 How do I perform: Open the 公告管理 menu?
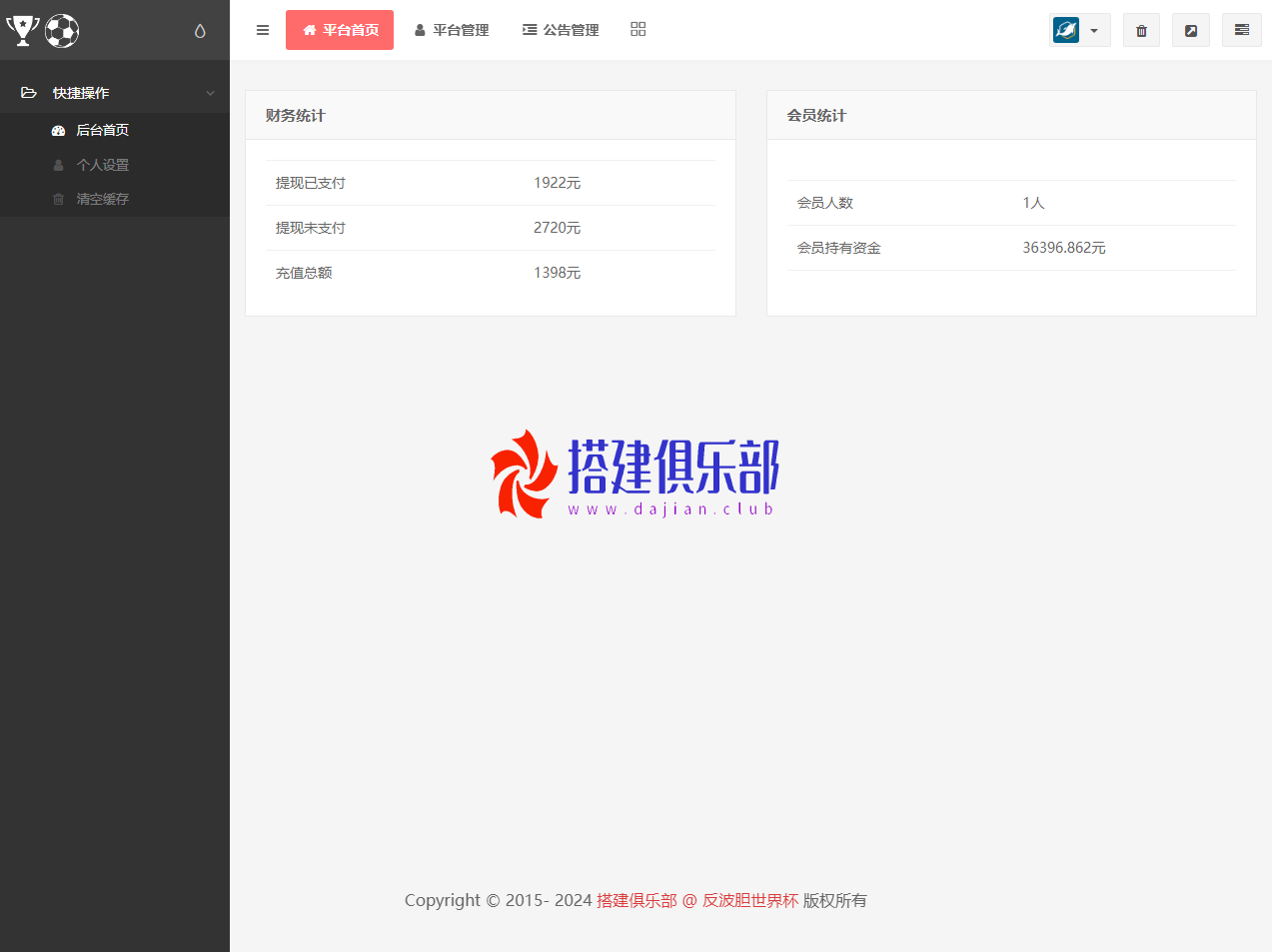[561, 30]
